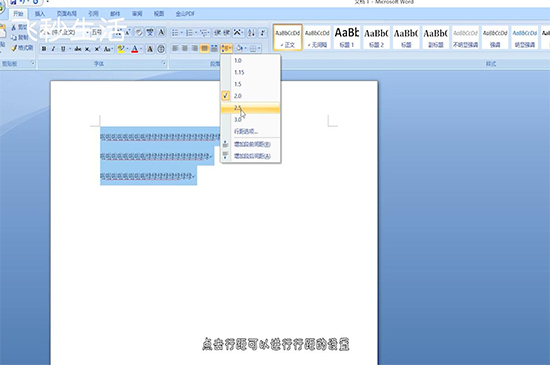Screen dimensions: 550x365
Task: Toggle Bold formatting in Font group
Action: [44, 49]
